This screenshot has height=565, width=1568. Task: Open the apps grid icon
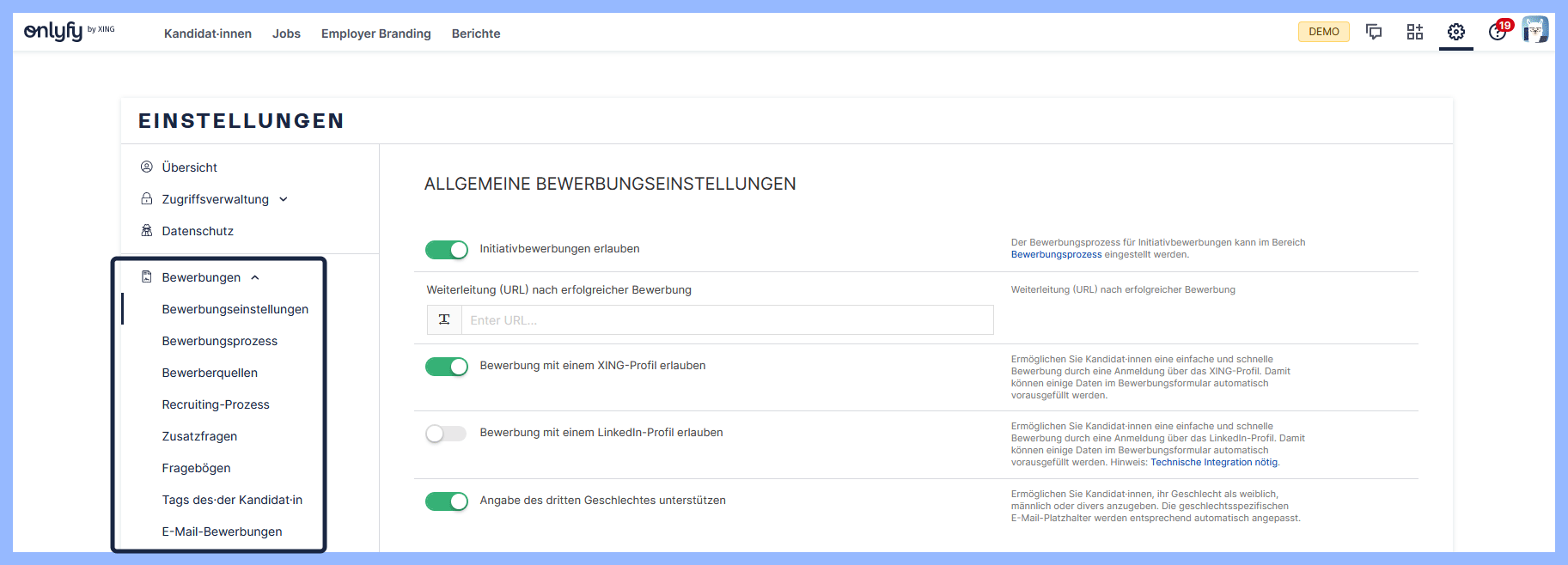pos(1415,32)
